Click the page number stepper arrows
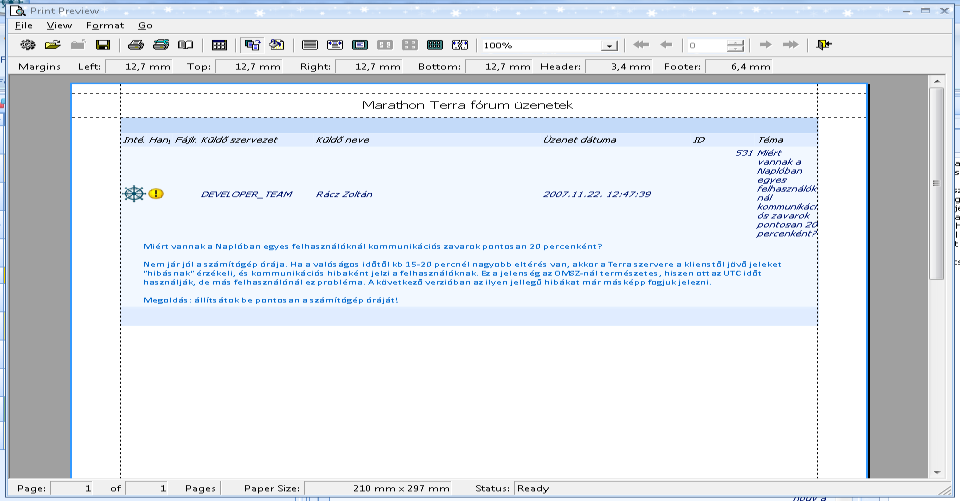This screenshot has width=960, height=501. [x=735, y=46]
